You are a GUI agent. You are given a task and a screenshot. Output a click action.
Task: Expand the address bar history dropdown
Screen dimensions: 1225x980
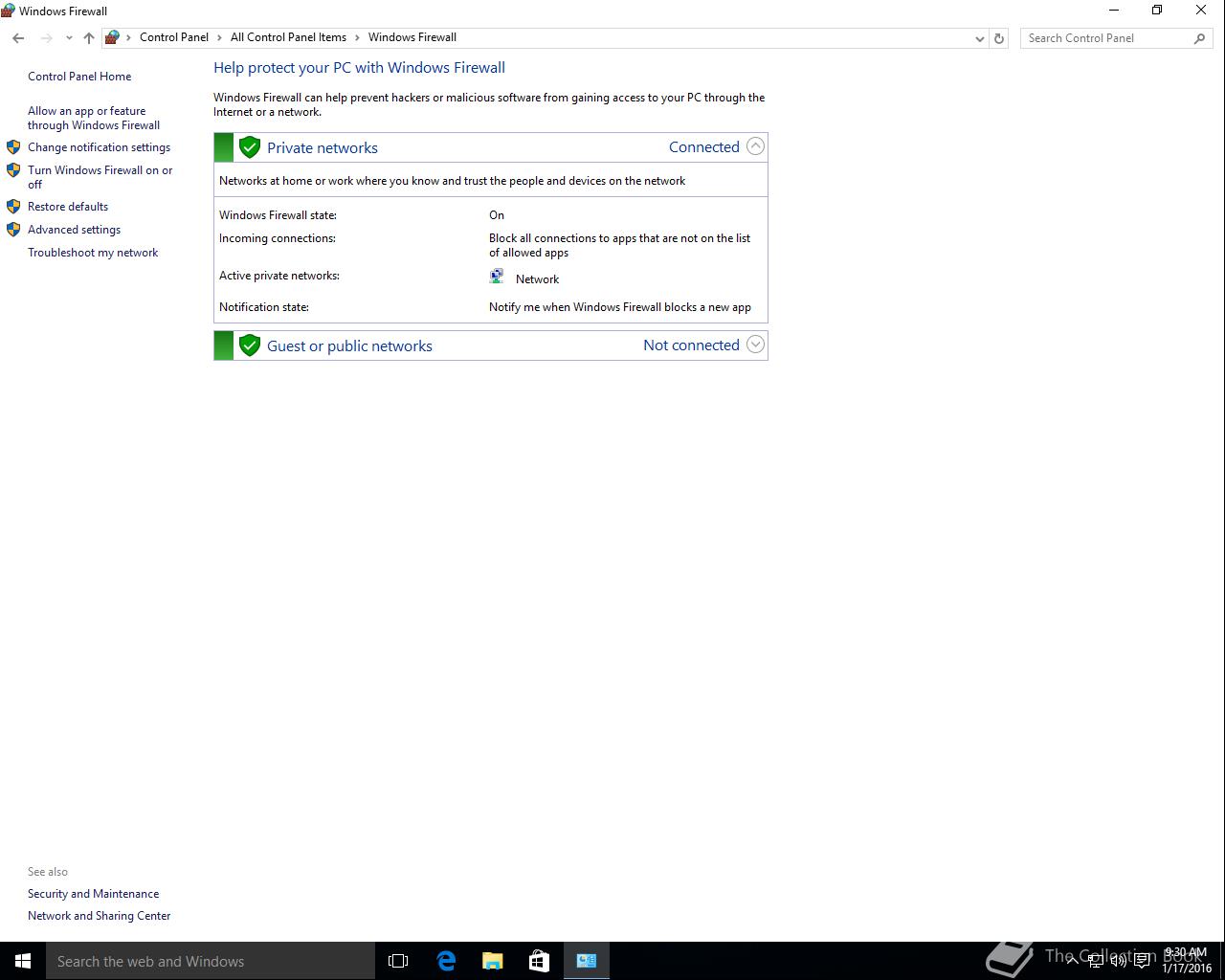[x=979, y=38]
